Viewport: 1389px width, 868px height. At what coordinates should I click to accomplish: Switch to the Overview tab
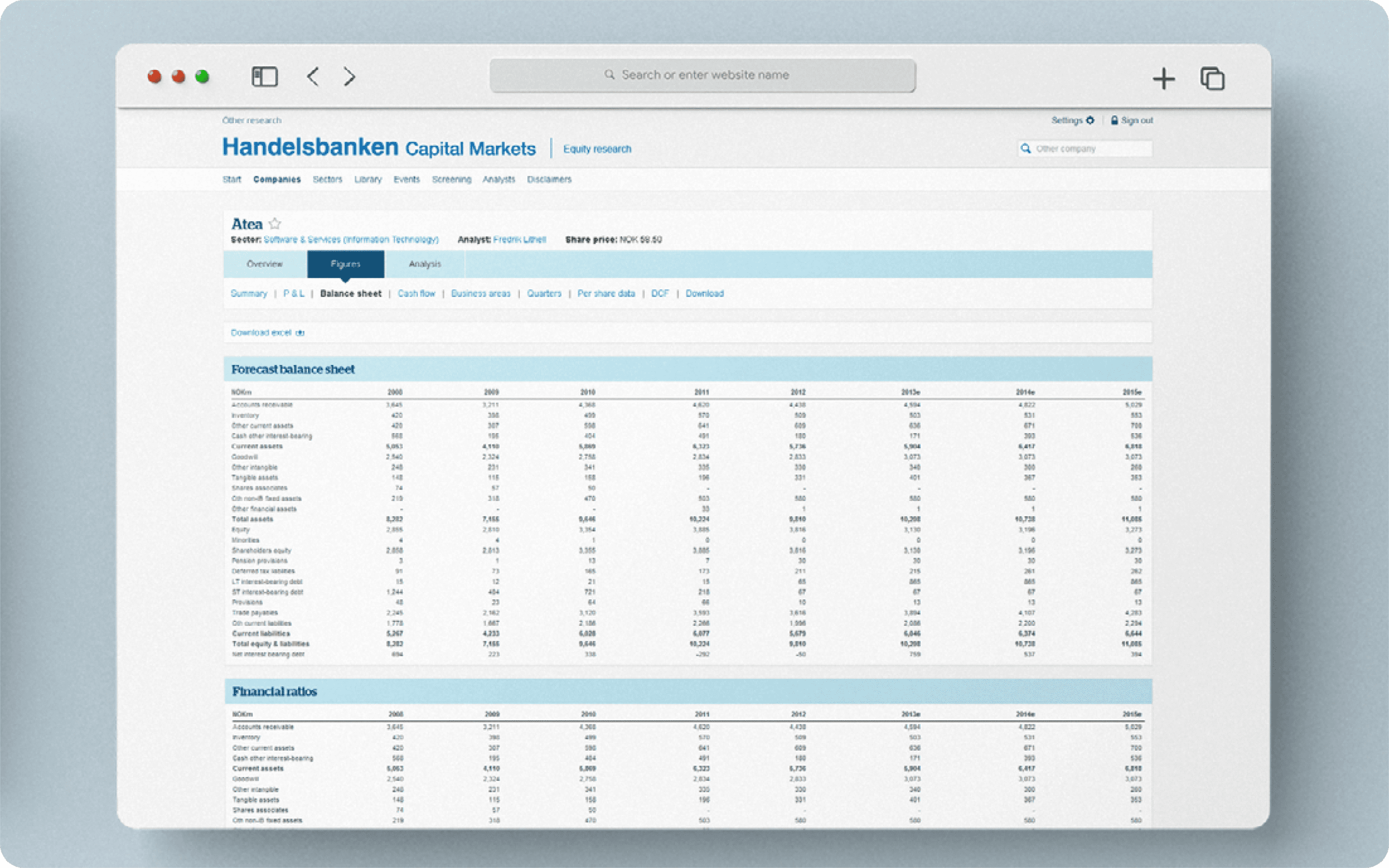click(265, 264)
